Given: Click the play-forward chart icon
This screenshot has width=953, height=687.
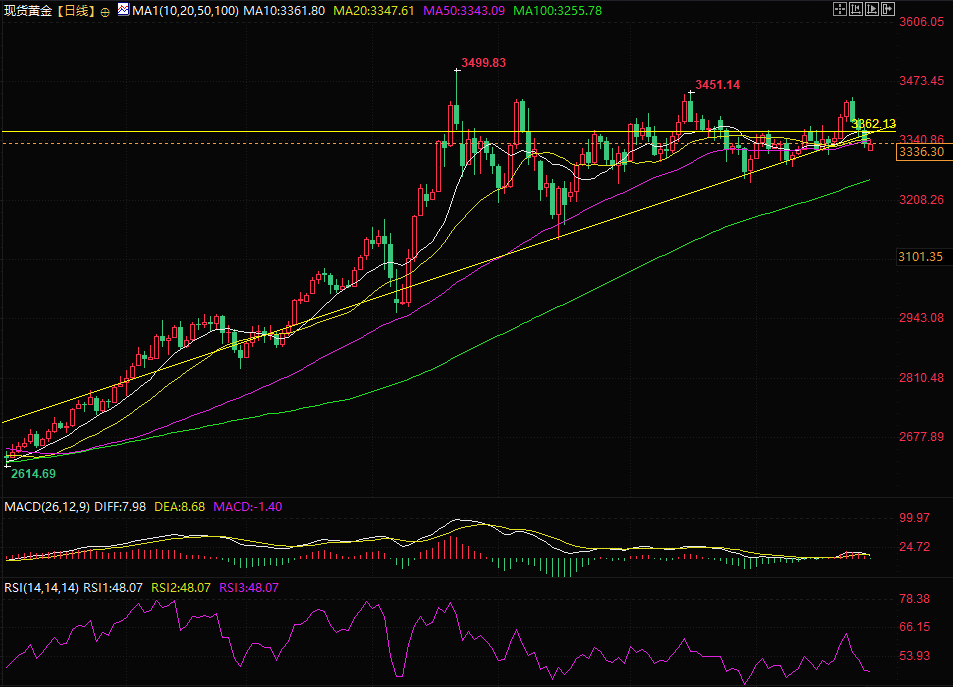Looking at the screenshot, I should coord(872,9).
